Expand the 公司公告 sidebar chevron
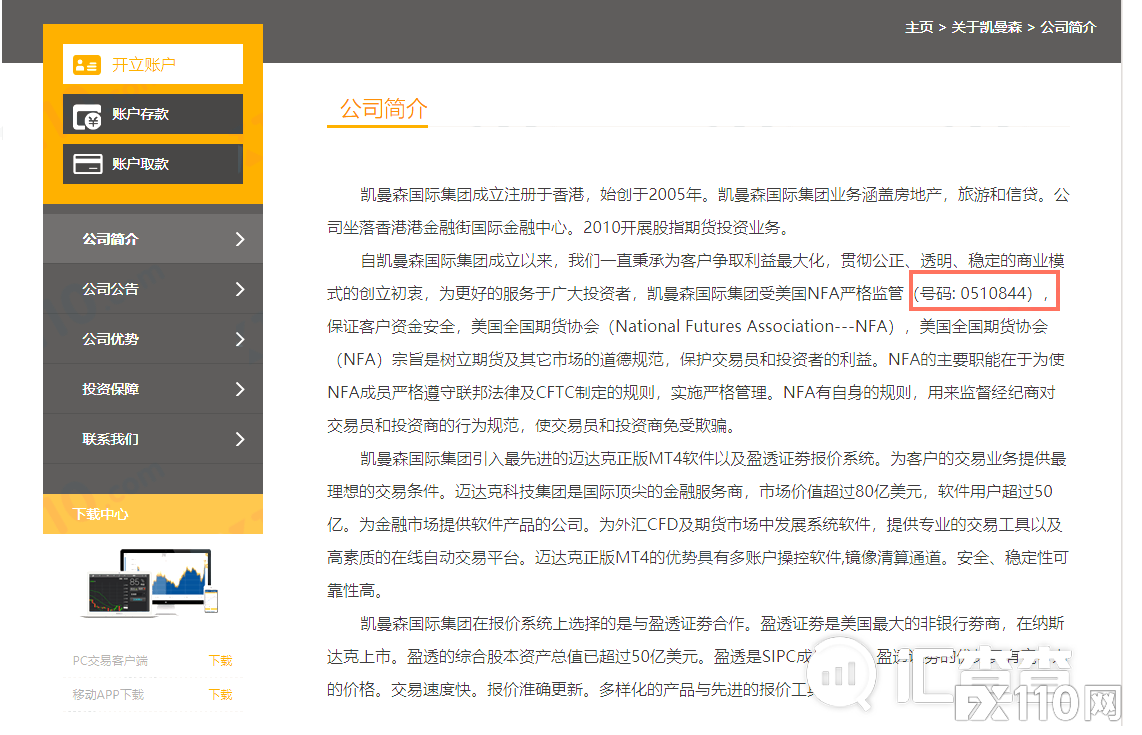The image size is (1142, 735). point(238,288)
